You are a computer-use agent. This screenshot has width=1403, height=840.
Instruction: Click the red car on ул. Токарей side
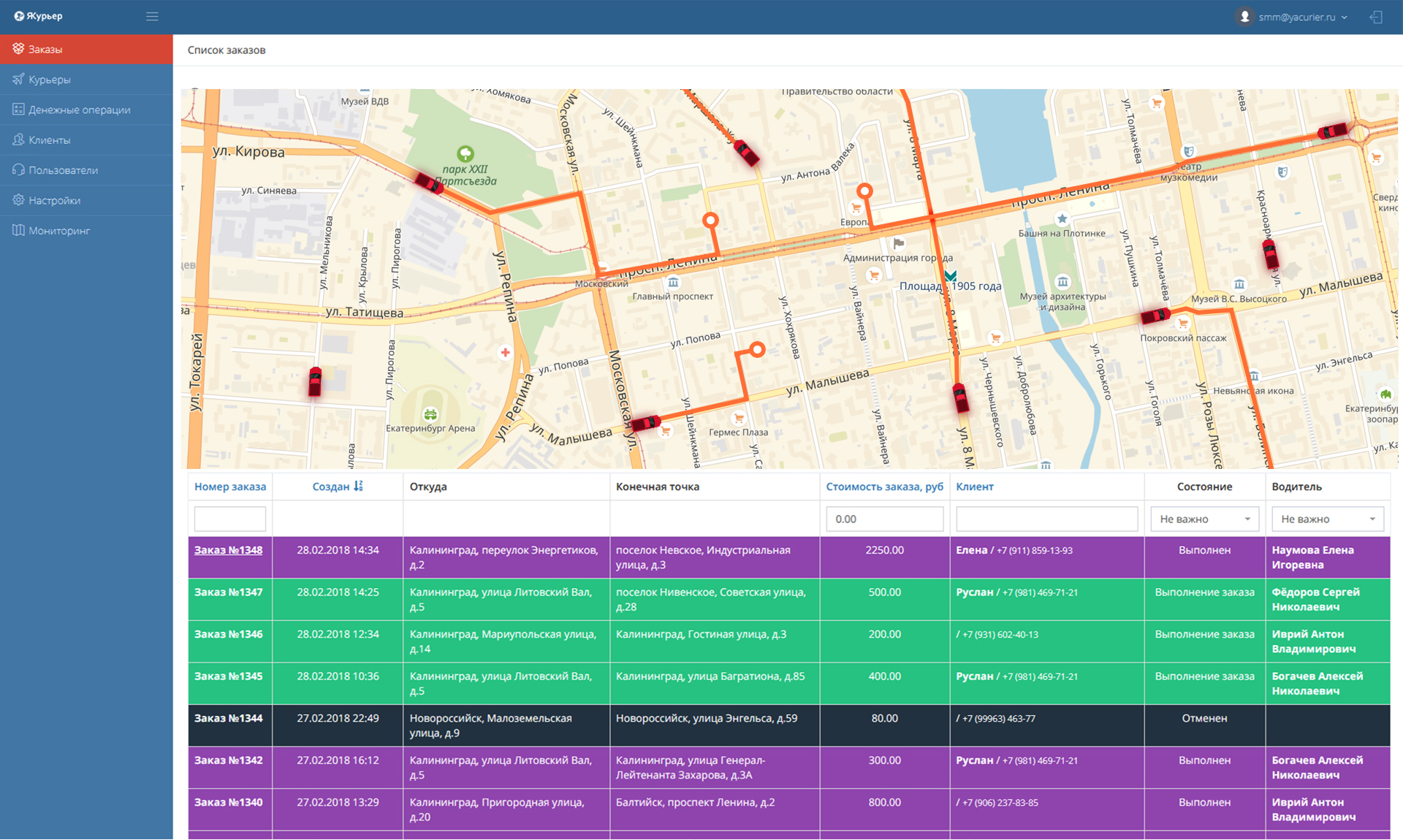(x=315, y=381)
